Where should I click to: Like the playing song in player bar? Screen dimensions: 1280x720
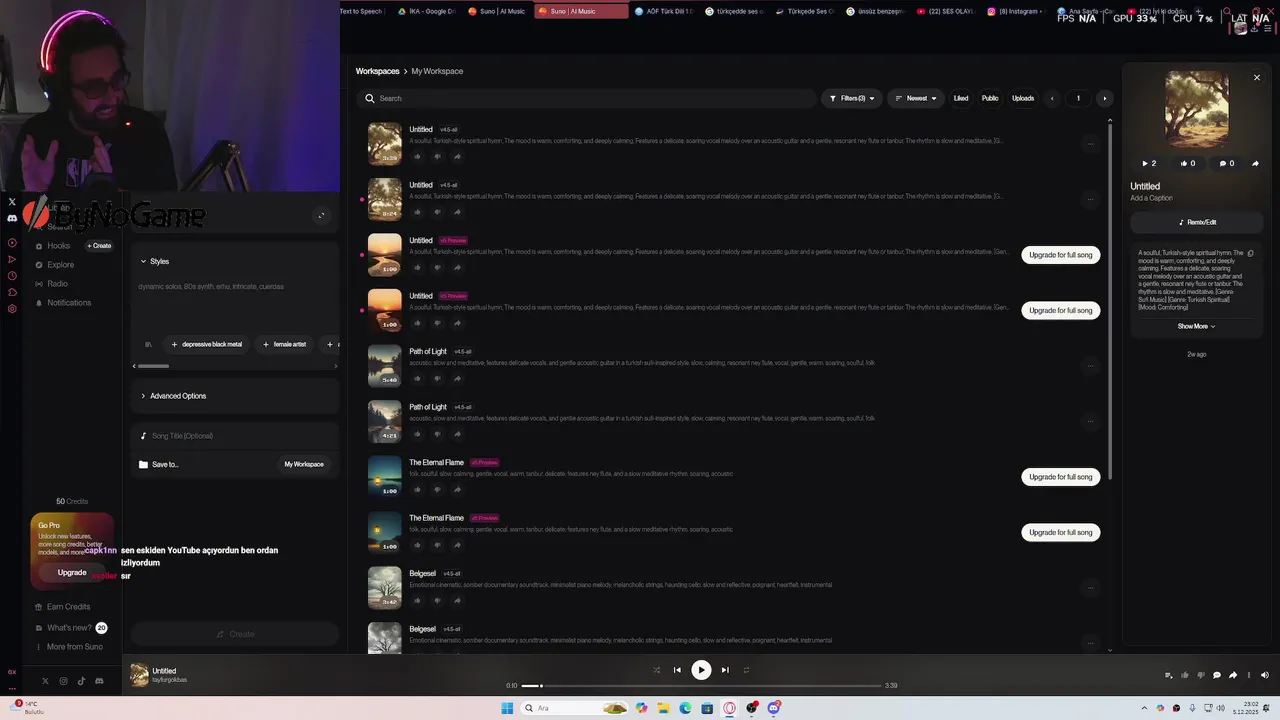tap(1185, 675)
